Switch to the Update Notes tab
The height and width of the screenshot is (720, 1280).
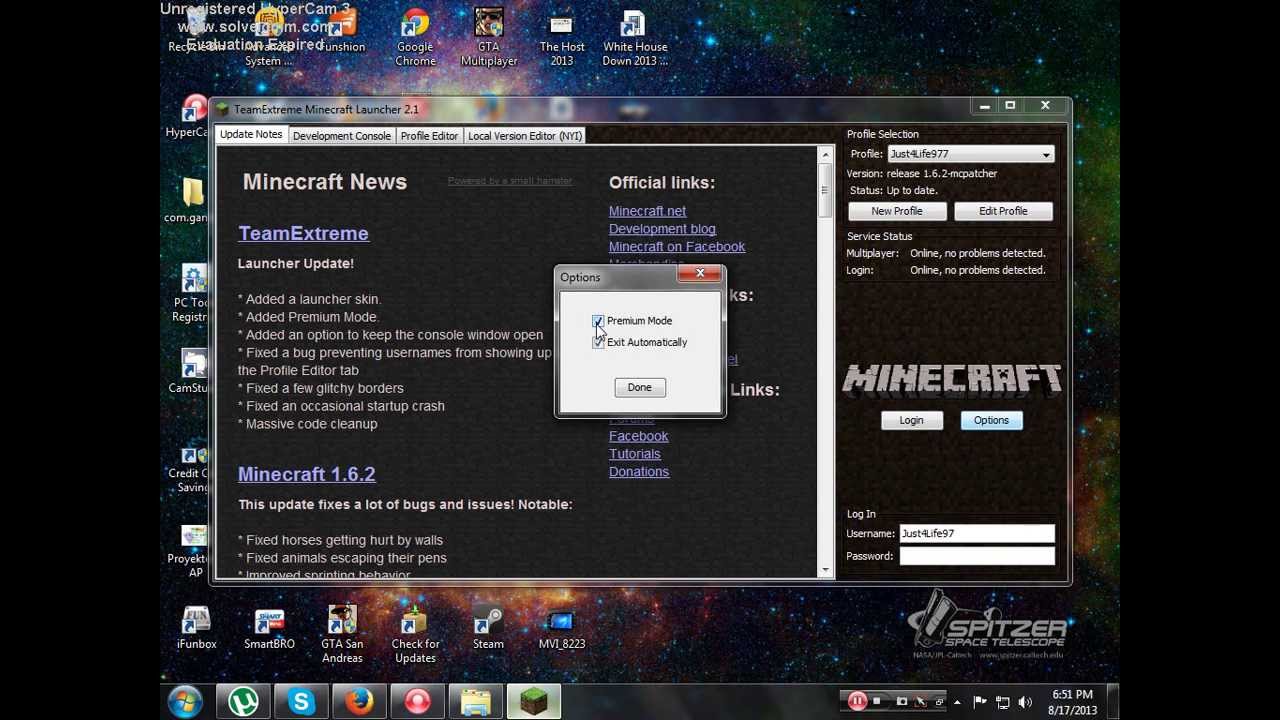click(x=251, y=135)
